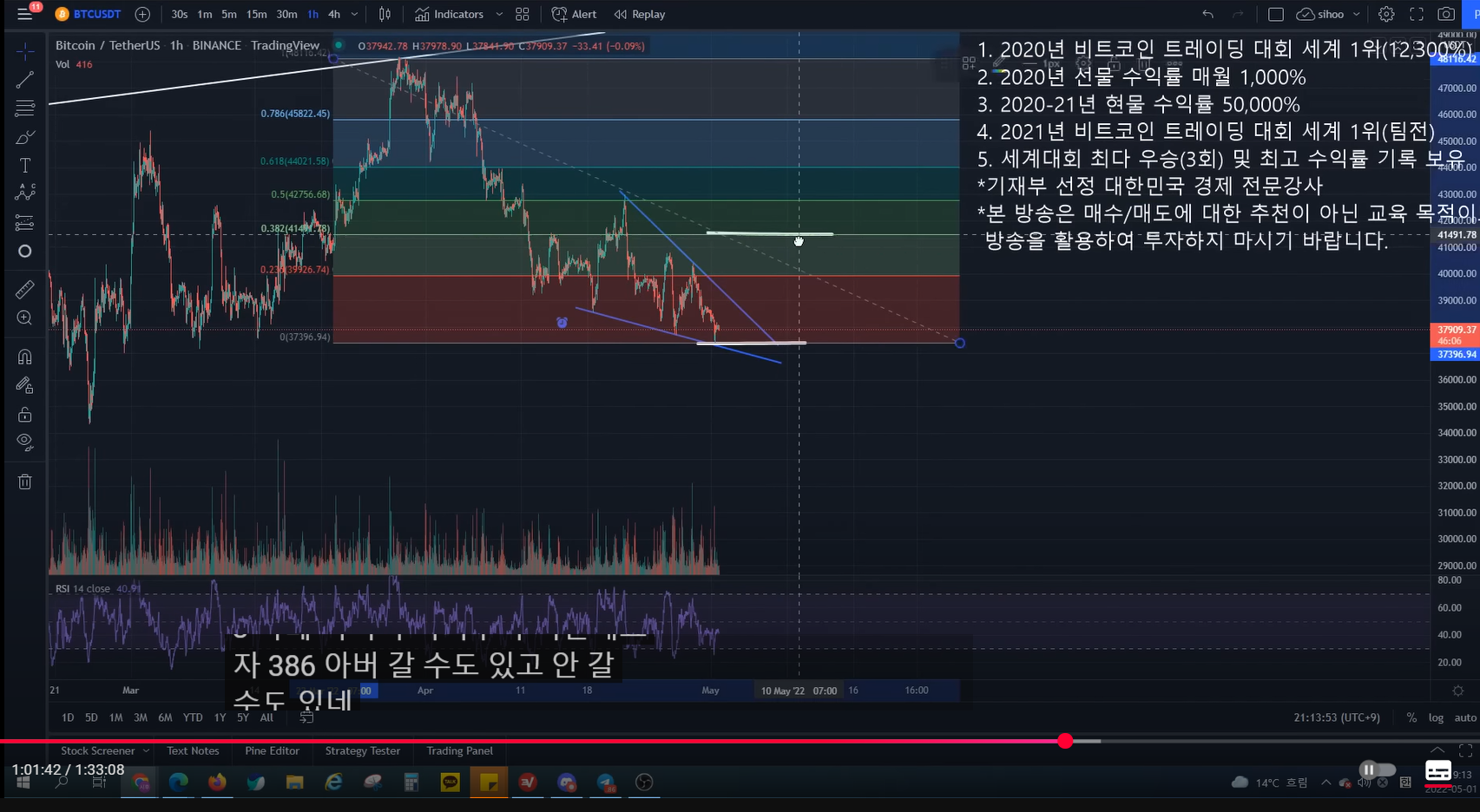Click the undo arrow
Viewport: 1480px width, 812px height.
coord(1207,14)
